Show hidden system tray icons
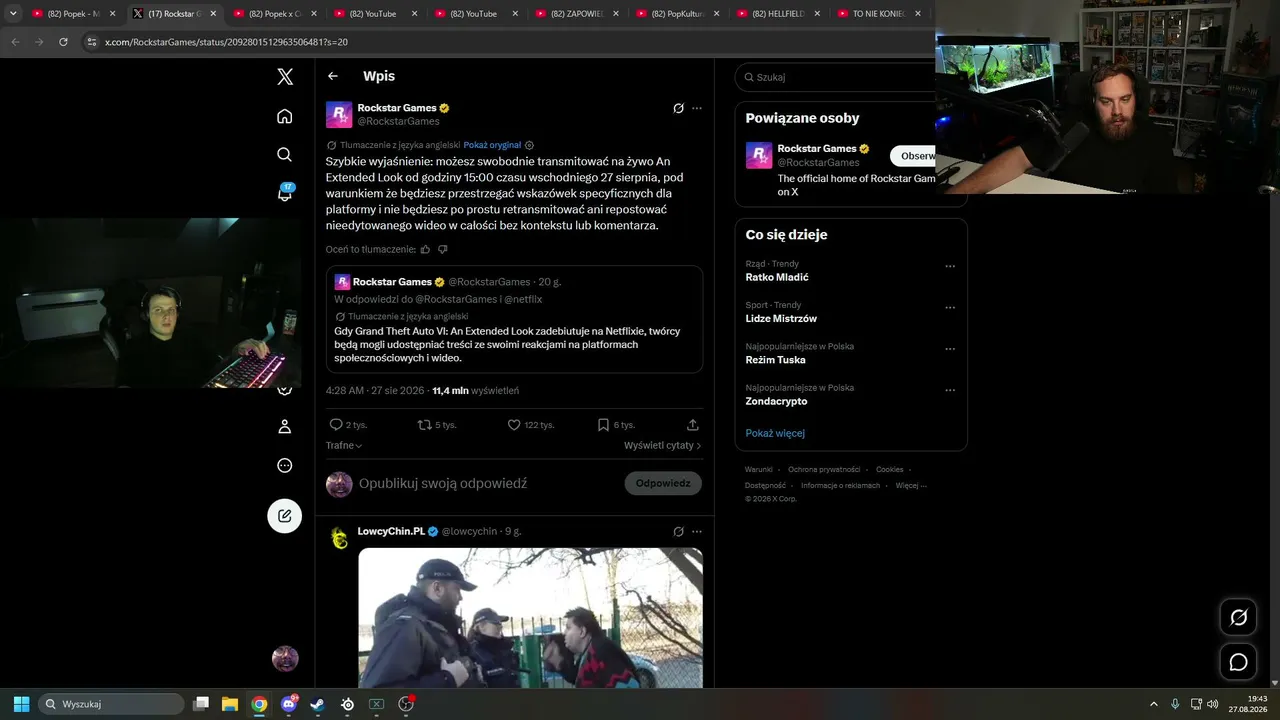1280x720 pixels. click(1154, 704)
